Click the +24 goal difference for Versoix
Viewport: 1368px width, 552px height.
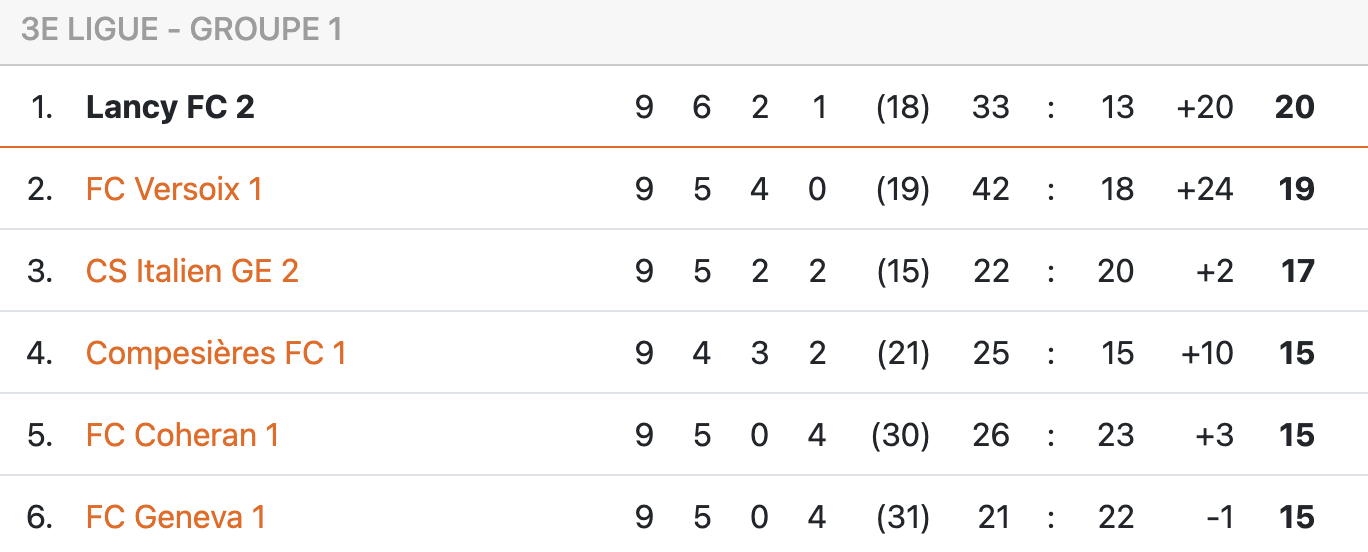pyautogui.click(x=1205, y=189)
